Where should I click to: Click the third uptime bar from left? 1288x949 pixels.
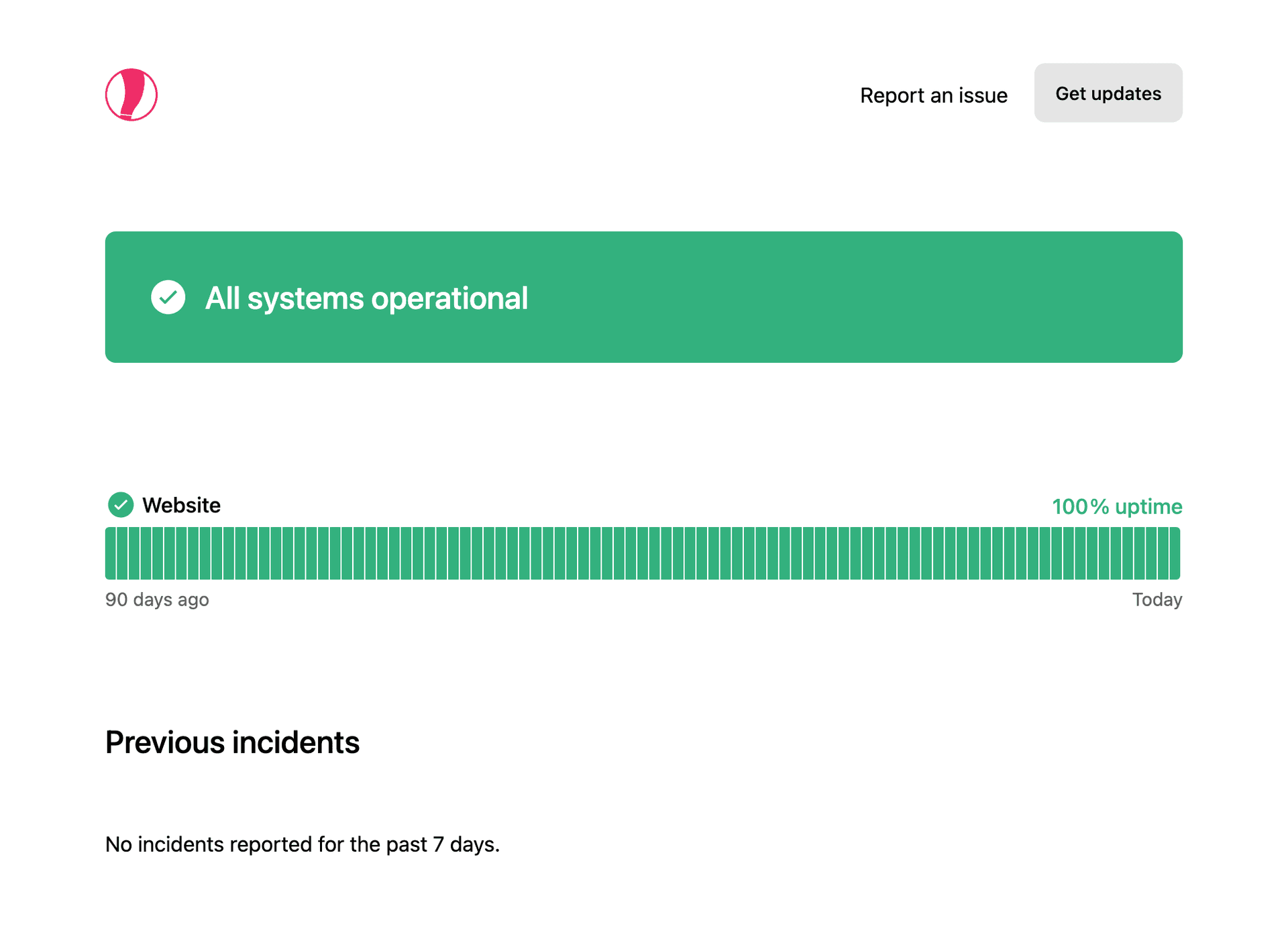point(135,553)
